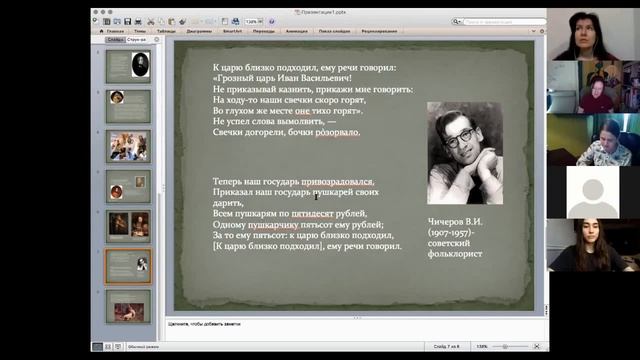Select slide 4 thumbnail with two portraits
The width and height of the screenshot is (640, 360).
point(128,186)
